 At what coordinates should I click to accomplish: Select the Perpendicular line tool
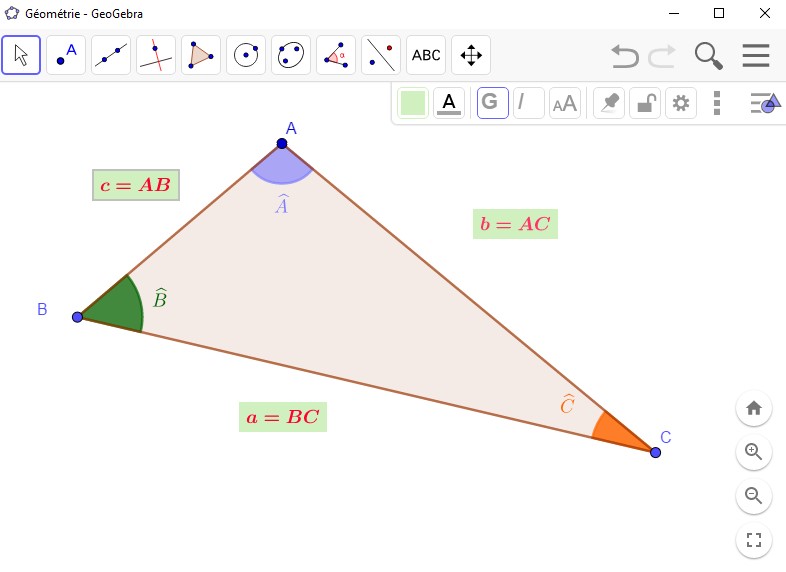(x=156, y=55)
